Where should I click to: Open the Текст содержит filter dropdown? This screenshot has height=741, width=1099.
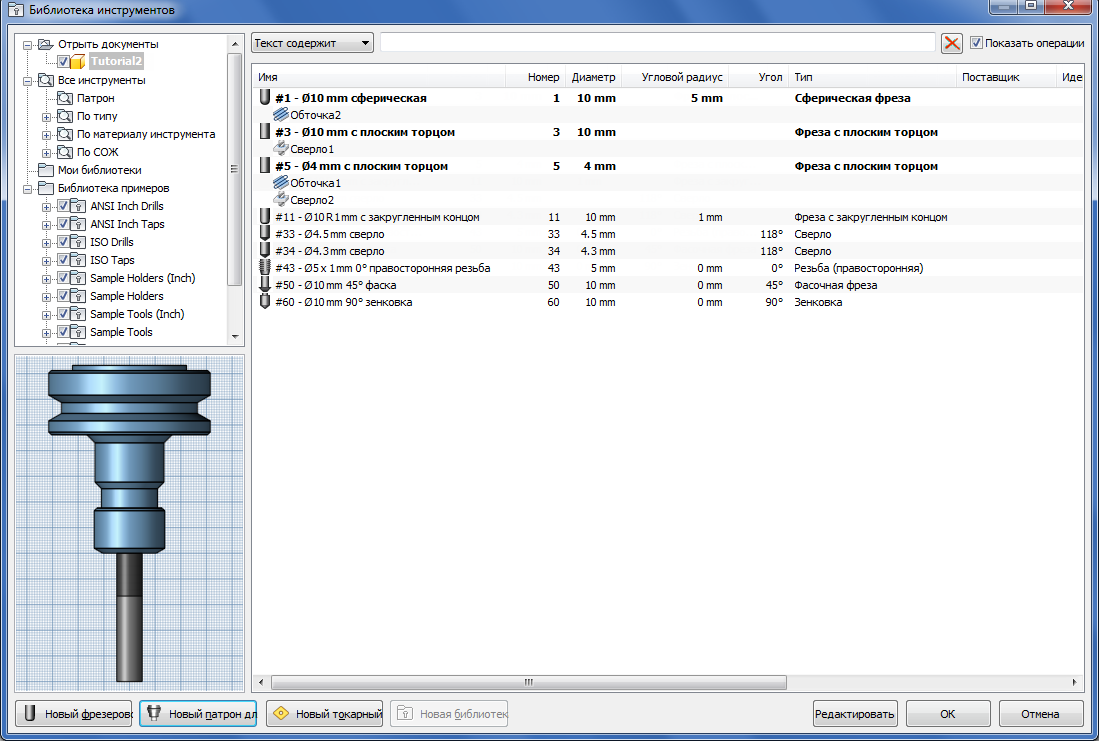coord(312,43)
